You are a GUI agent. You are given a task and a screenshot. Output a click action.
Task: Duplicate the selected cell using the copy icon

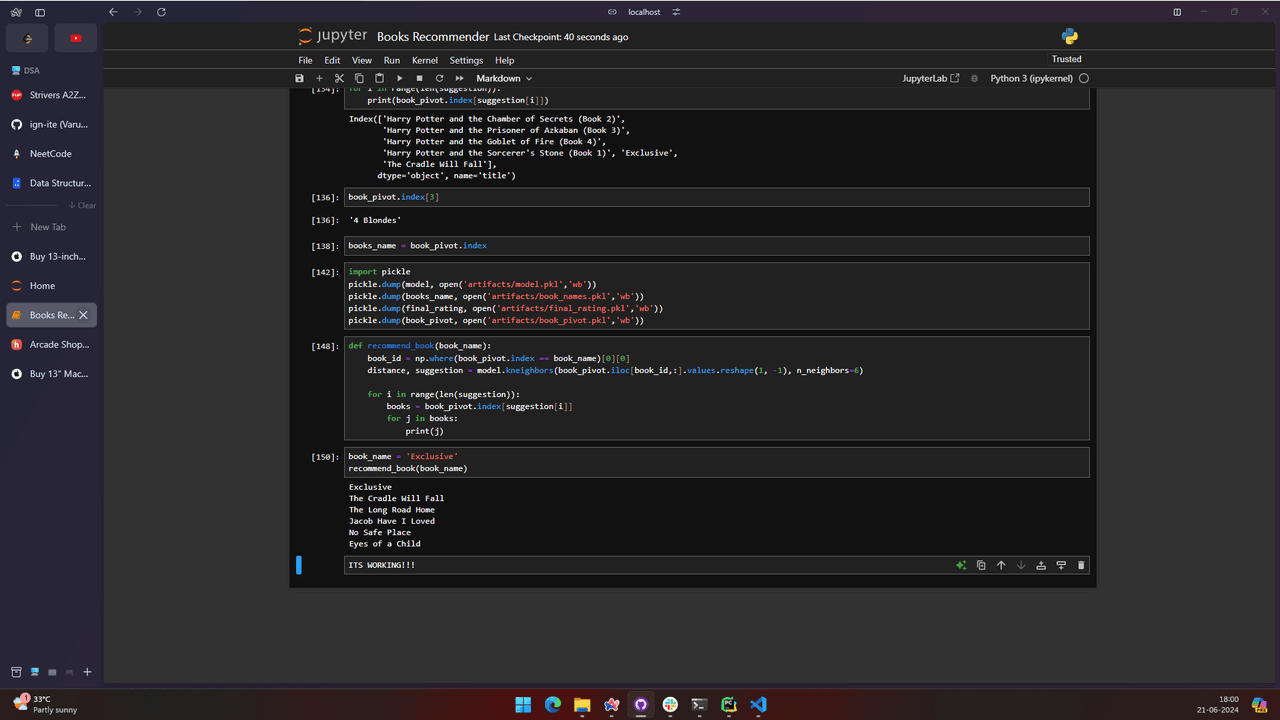coord(981,566)
